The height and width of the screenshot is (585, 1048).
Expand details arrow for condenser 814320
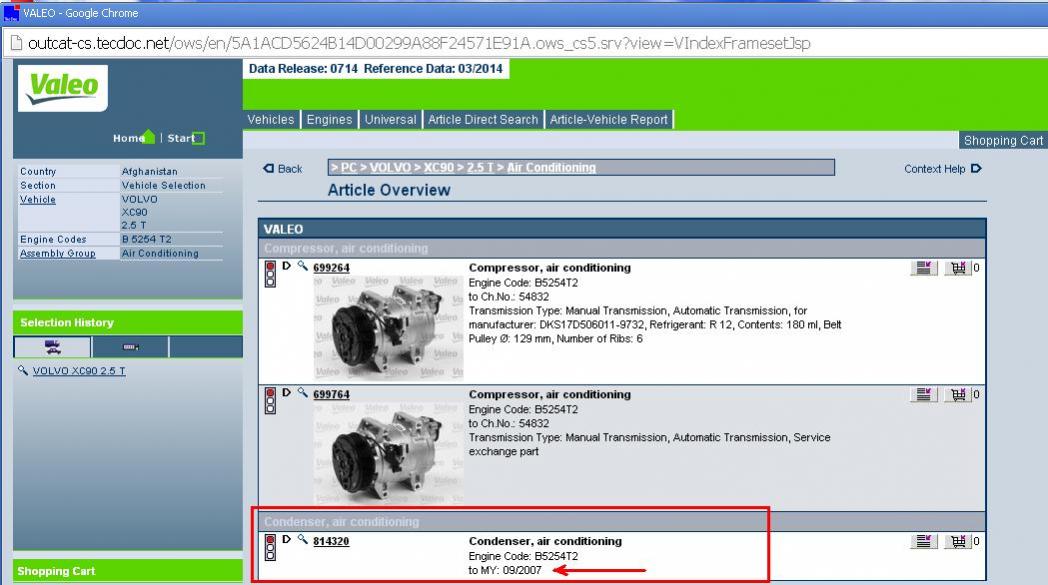coord(287,539)
